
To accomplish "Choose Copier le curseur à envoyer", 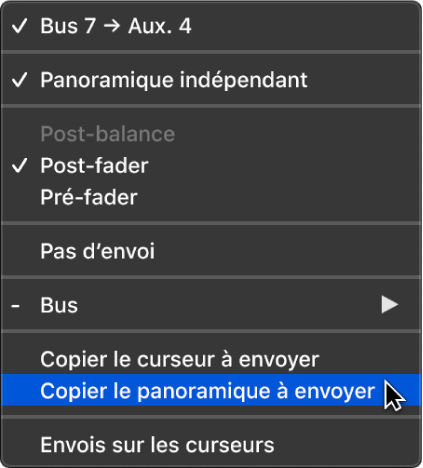I will point(211,359).
